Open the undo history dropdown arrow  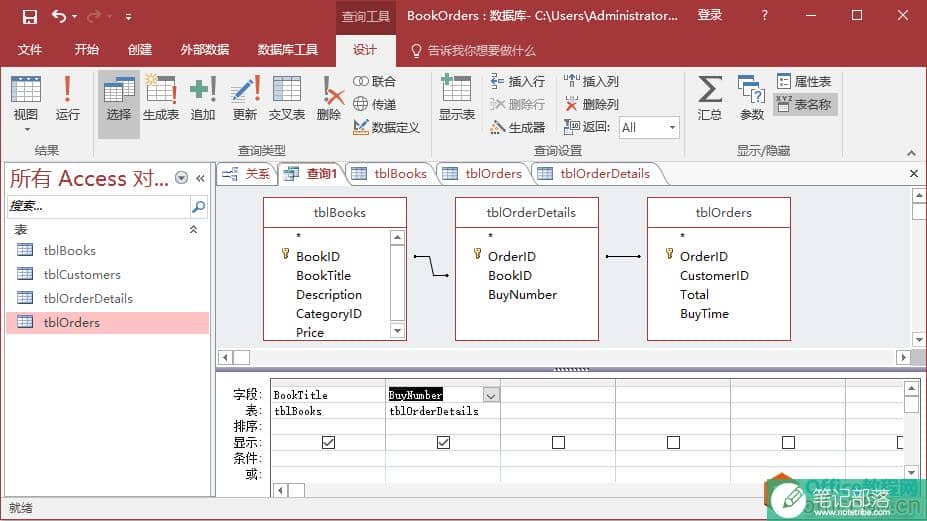click(x=74, y=17)
